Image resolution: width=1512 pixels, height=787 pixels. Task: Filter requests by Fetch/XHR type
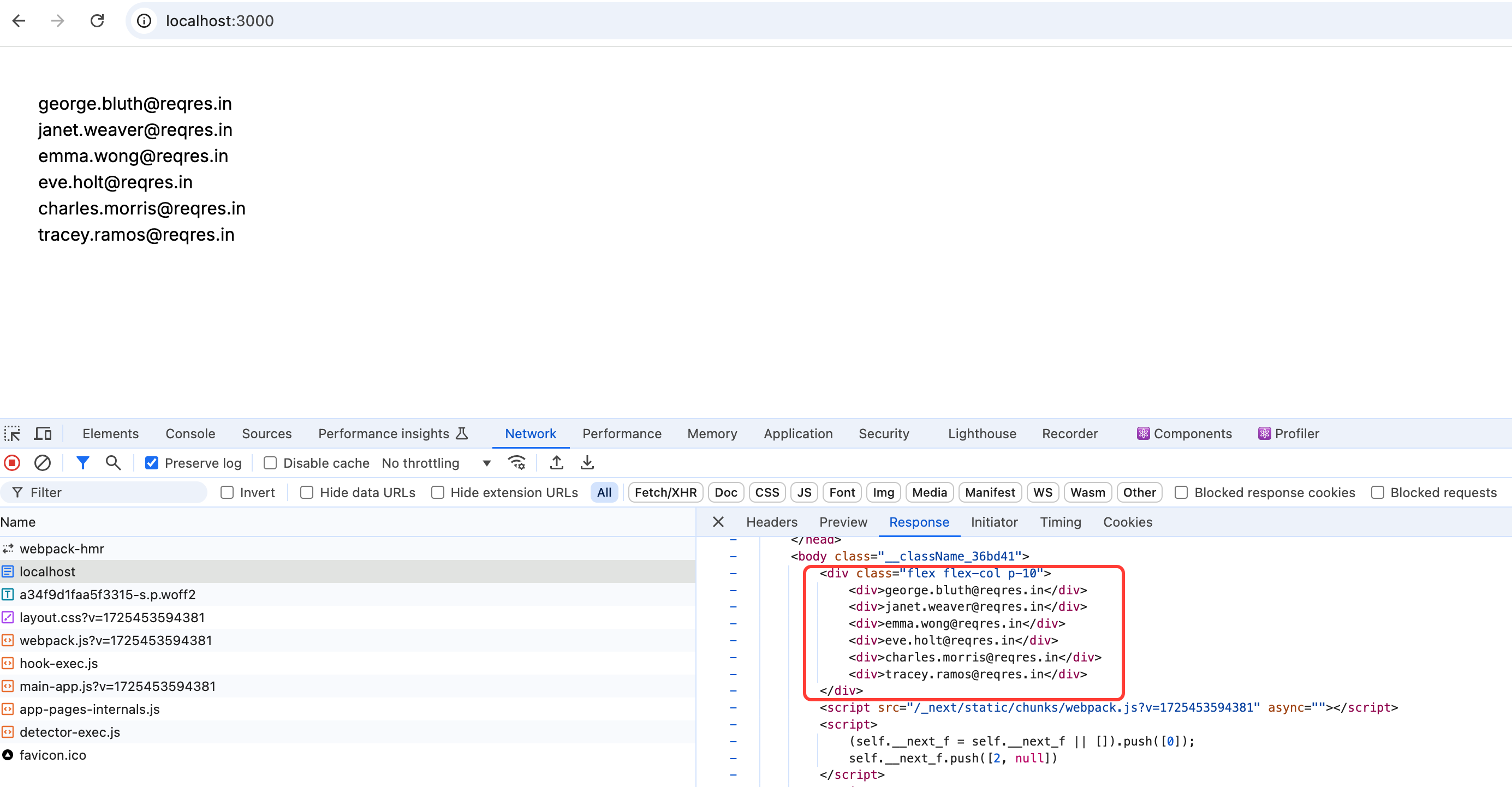coord(665,493)
